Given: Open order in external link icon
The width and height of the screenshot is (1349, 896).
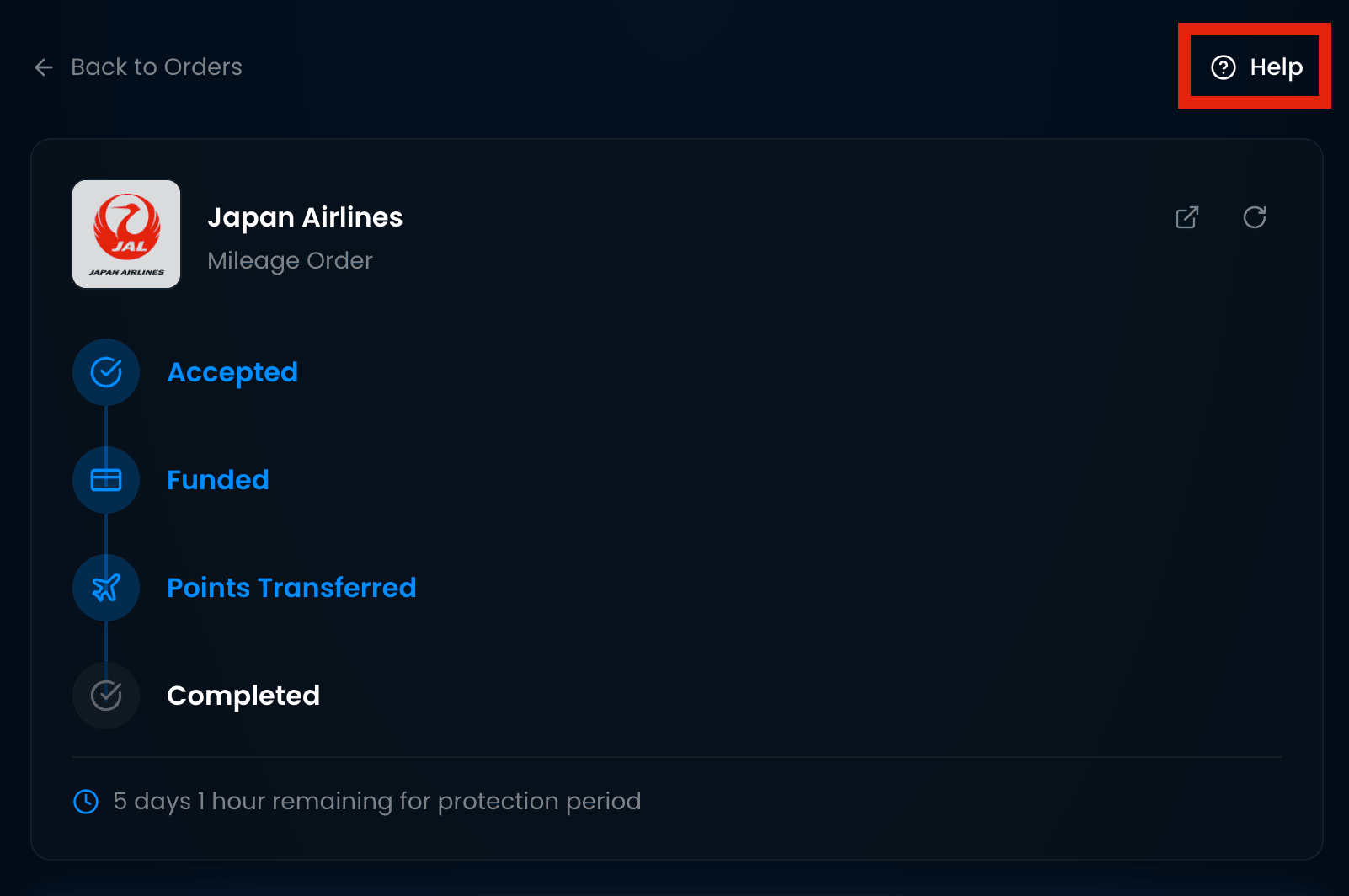Looking at the screenshot, I should point(1187,217).
